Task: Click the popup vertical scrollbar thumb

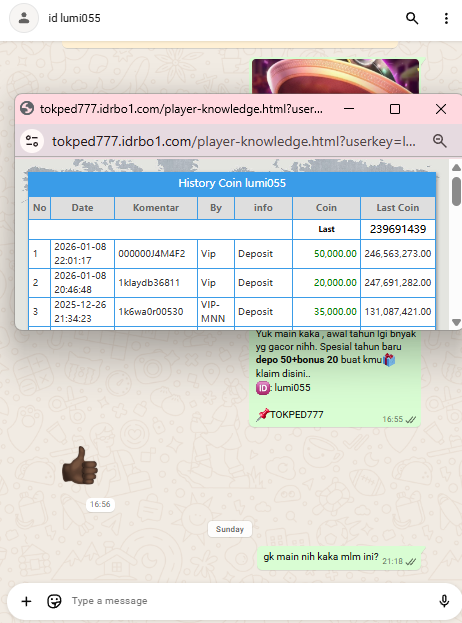Action: tap(456, 192)
